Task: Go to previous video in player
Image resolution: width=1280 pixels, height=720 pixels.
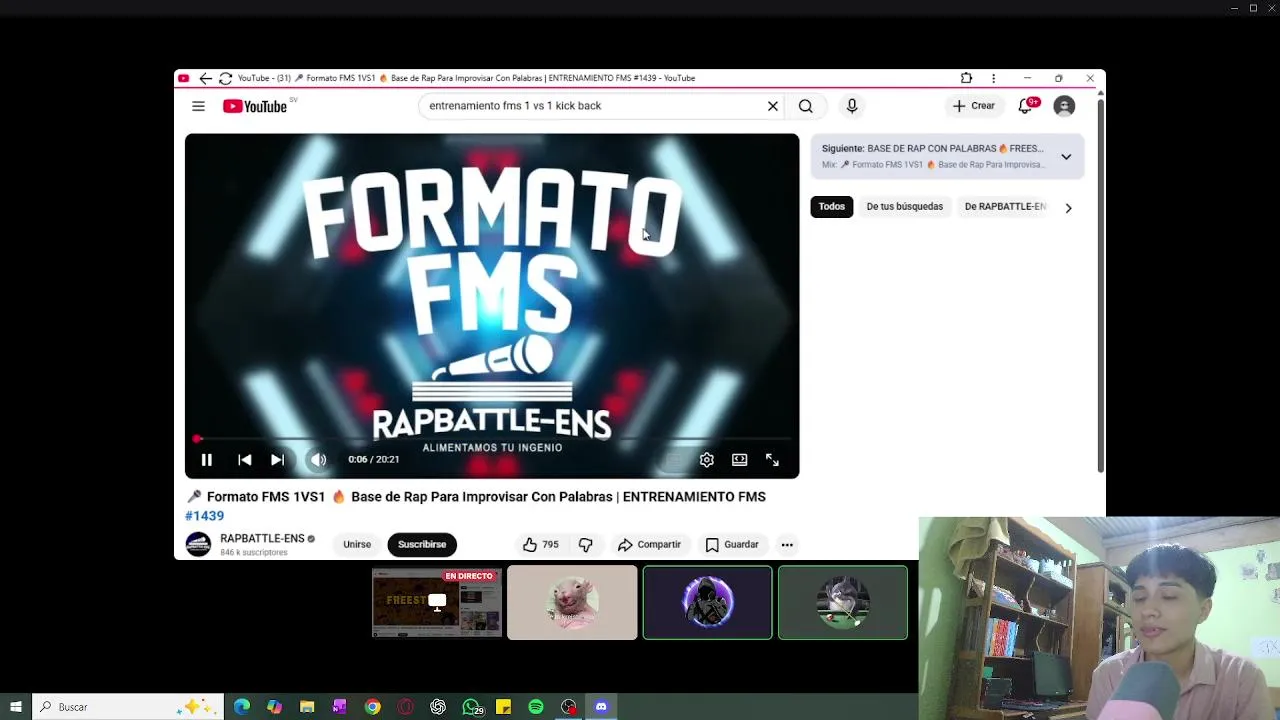Action: [x=245, y=460]
